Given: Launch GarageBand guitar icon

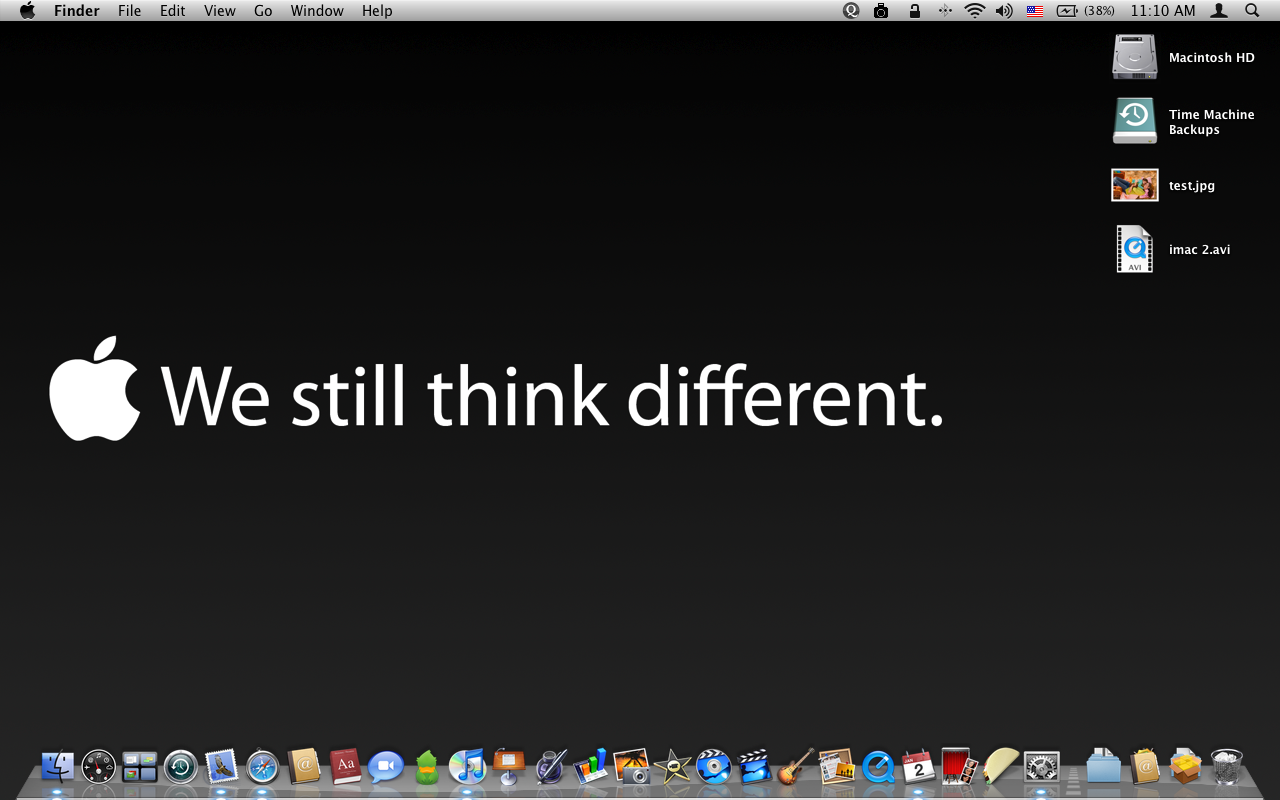Looking at the screenshot, I should (796, 767).
